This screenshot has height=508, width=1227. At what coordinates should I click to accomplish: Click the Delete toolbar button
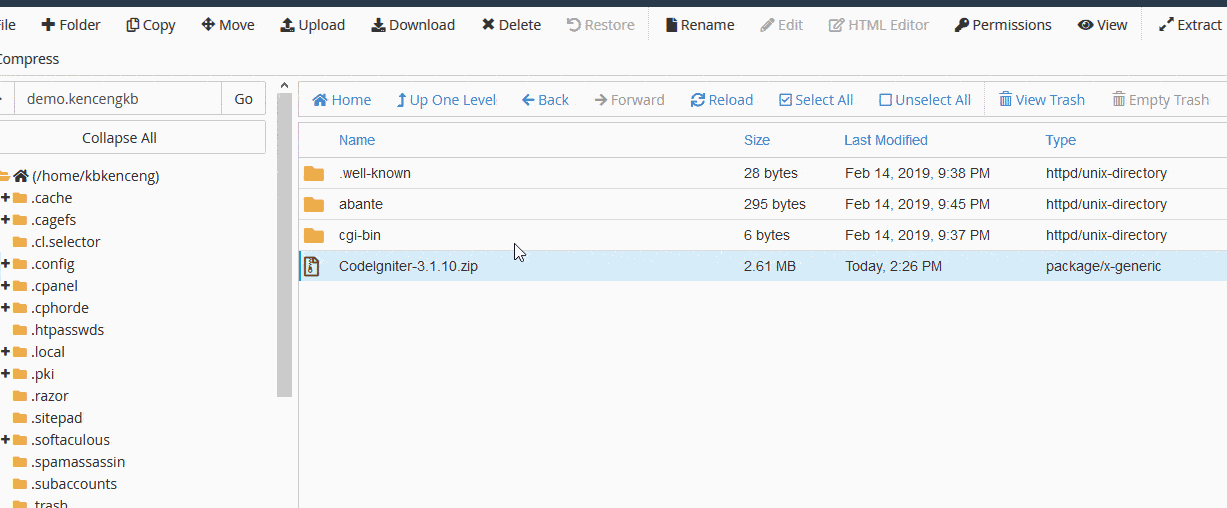click(511, 25)
